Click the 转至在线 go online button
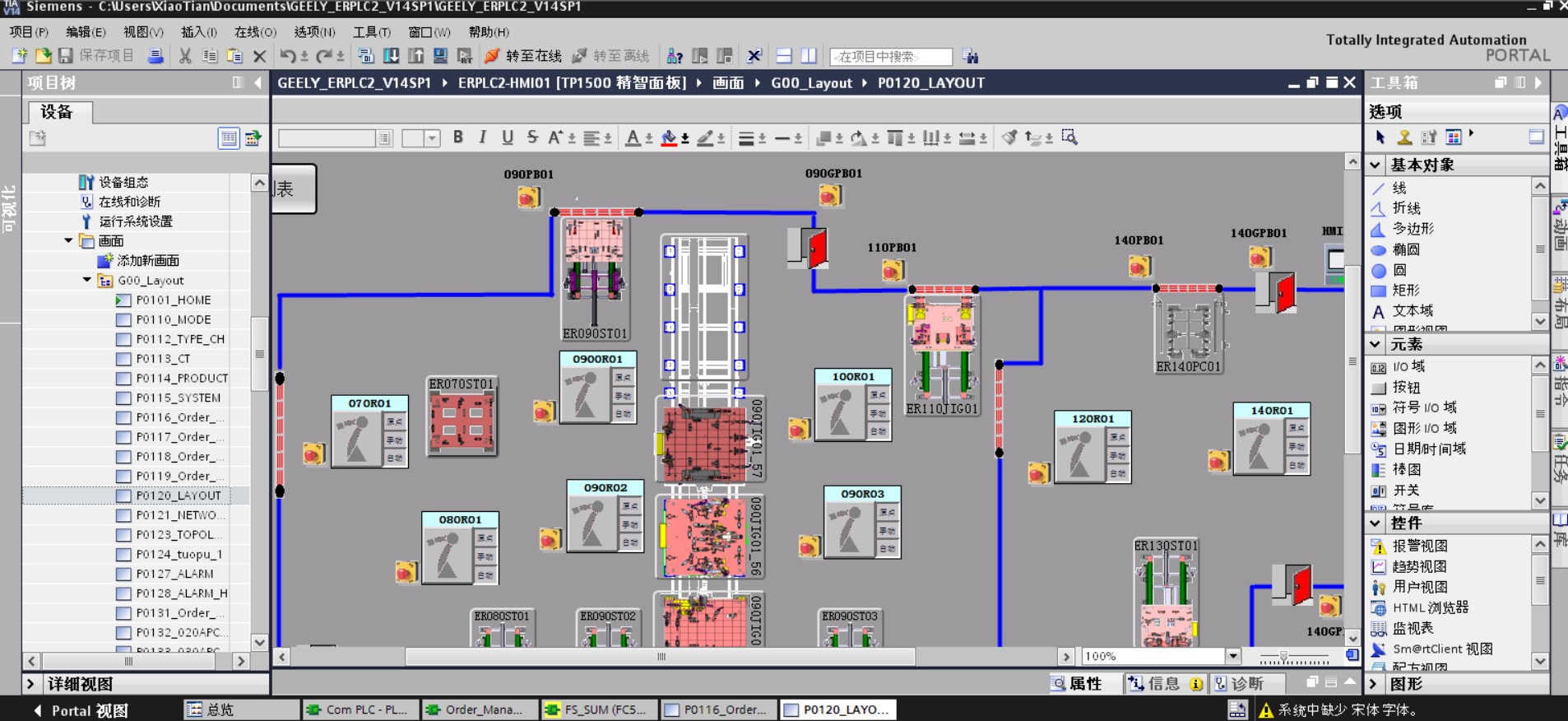1568x721 pixels. point(523,56)
